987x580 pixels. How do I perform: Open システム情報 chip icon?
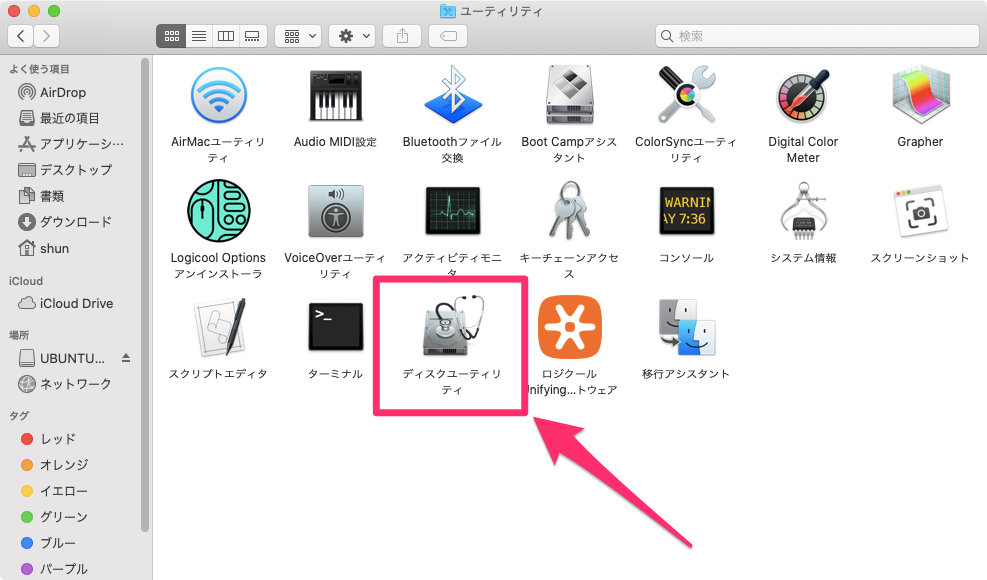[x=803, y=211]
